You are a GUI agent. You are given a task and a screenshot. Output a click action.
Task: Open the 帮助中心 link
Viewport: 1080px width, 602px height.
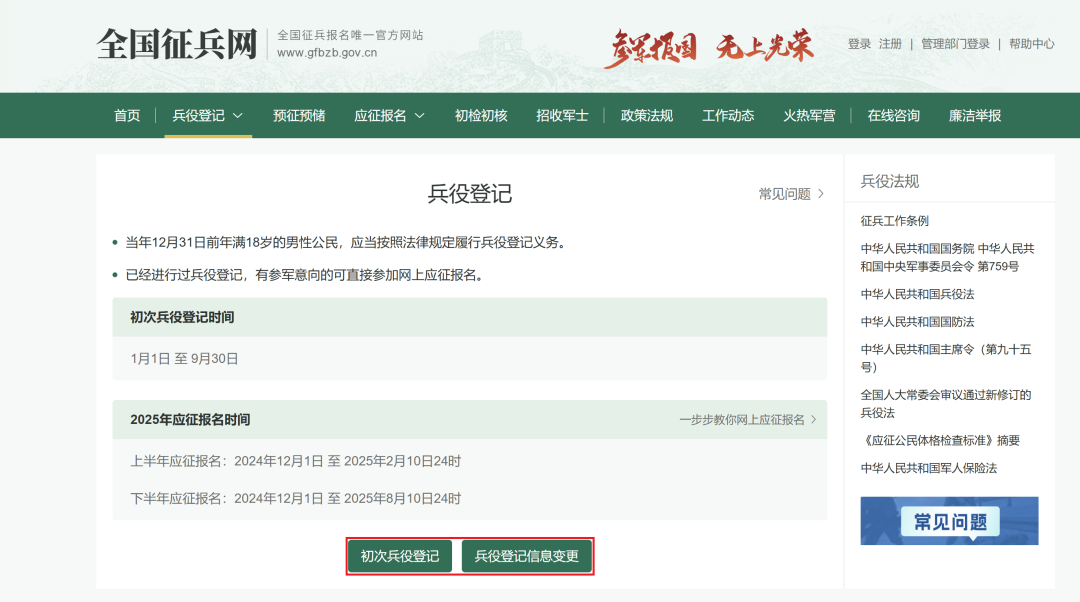pos(1031,44)
